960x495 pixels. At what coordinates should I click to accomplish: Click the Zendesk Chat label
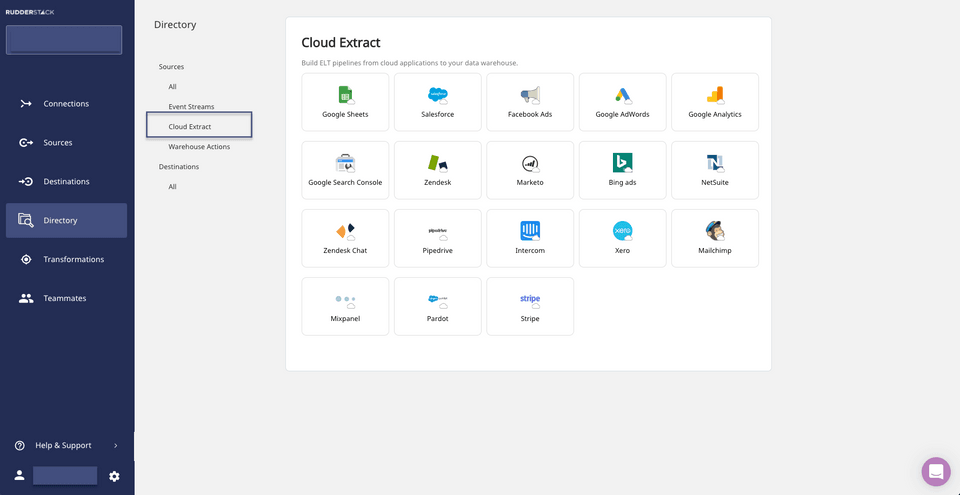[x=345, y=251]
